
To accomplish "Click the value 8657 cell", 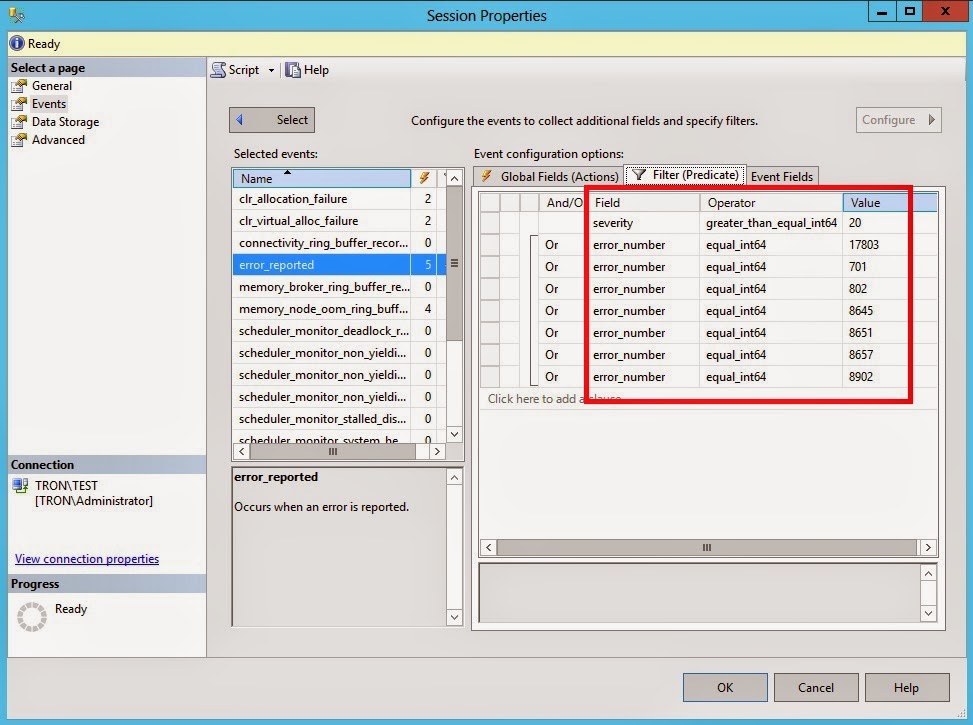I will tap(890, 355).
